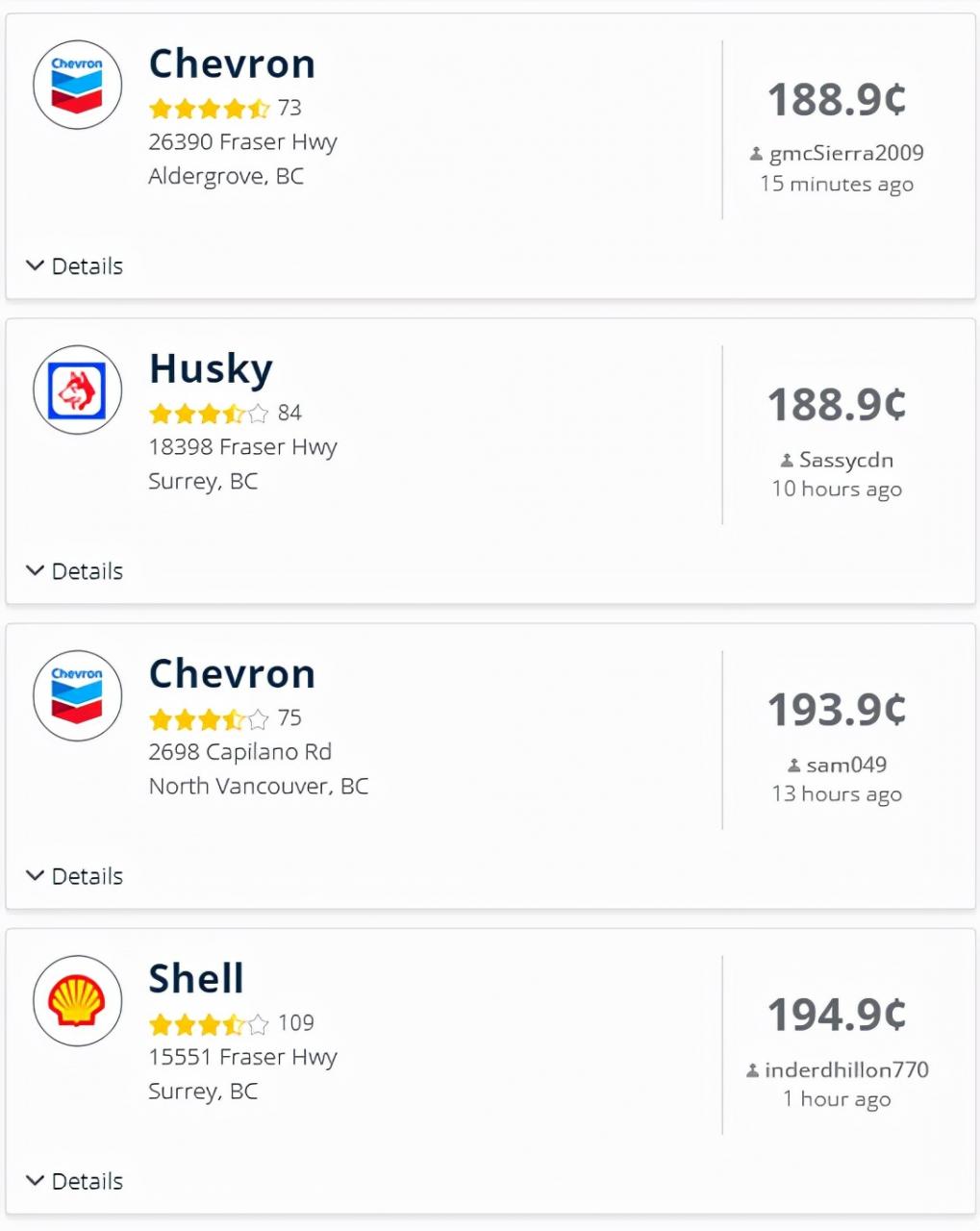The image size is (980, 1231).
Task: Click the user icon beside gmcSierra2009
Action: point(757,154)
